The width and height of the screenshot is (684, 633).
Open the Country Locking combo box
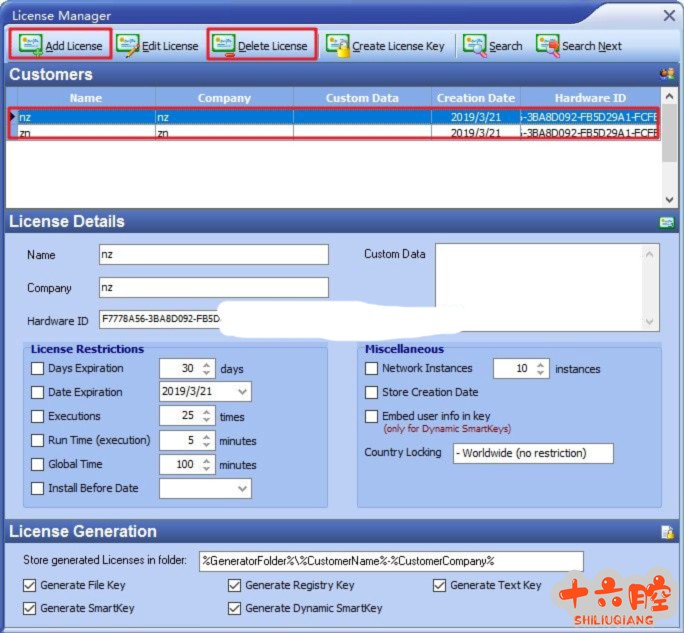click(532, 454)
